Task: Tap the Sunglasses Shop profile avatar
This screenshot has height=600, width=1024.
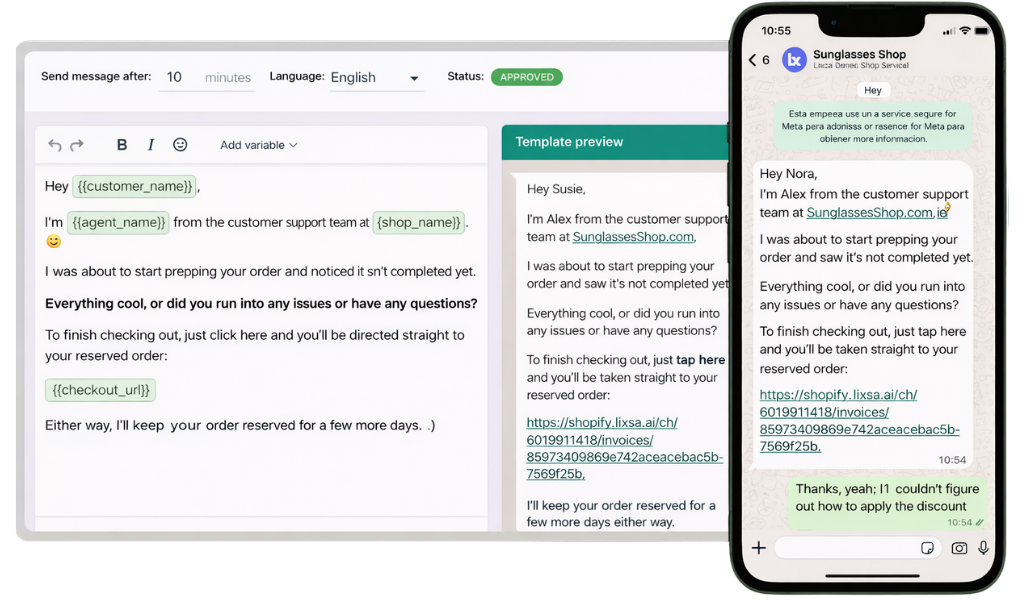Action: (x=794, y=60)
